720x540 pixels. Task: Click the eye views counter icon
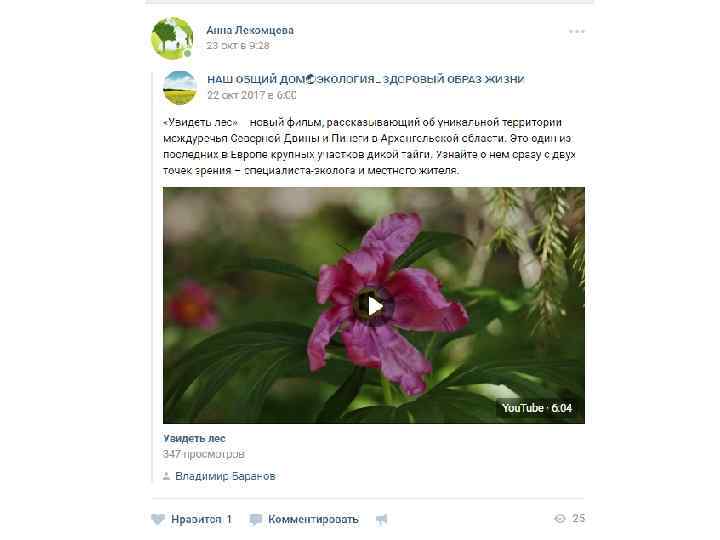560,519
